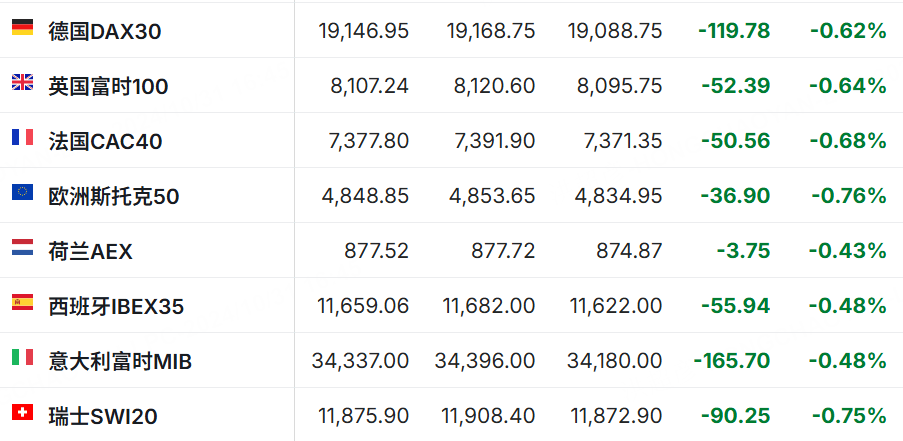903x441 pixels.
Task: Open the 荷兰AEX index link
Action: (x=90, y=252)
